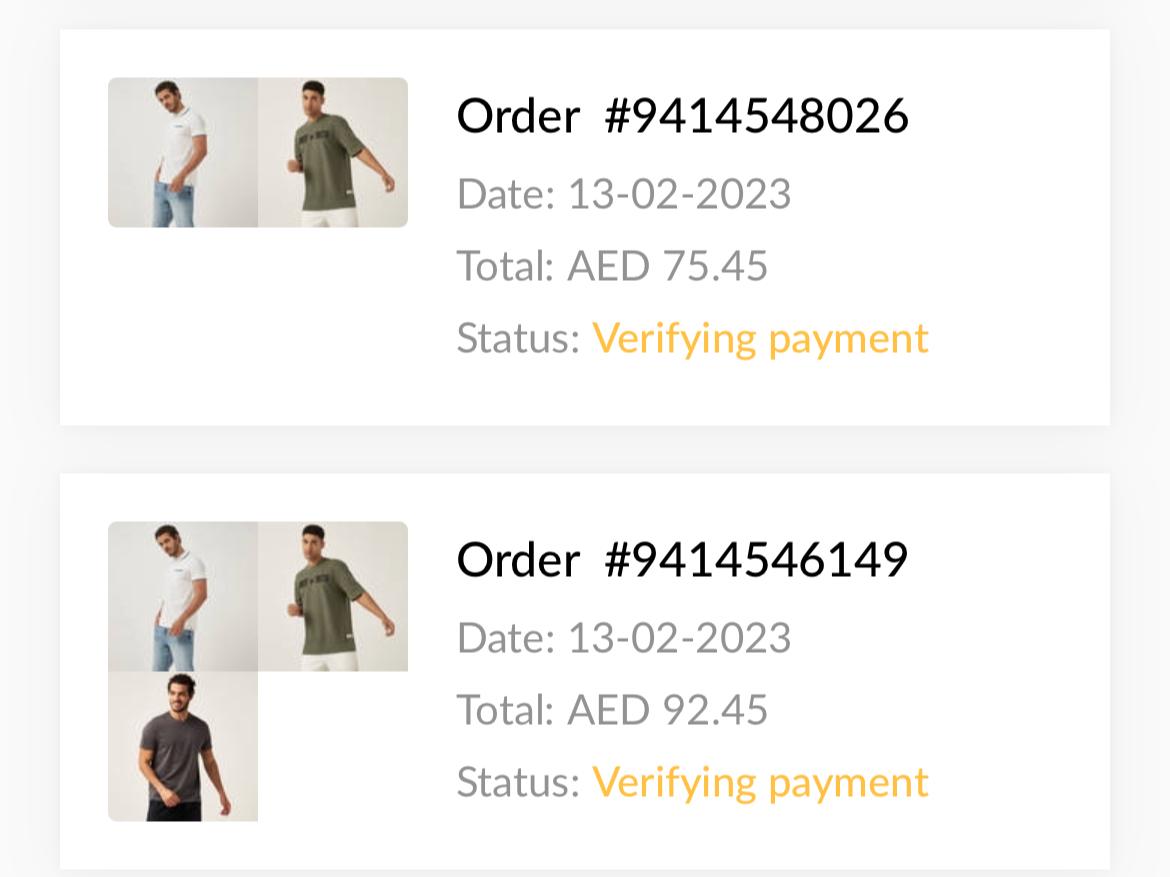Open white t-shirt thumbnail in order #9414548026
The image size is (1170, 877).
tap(183, 152)
